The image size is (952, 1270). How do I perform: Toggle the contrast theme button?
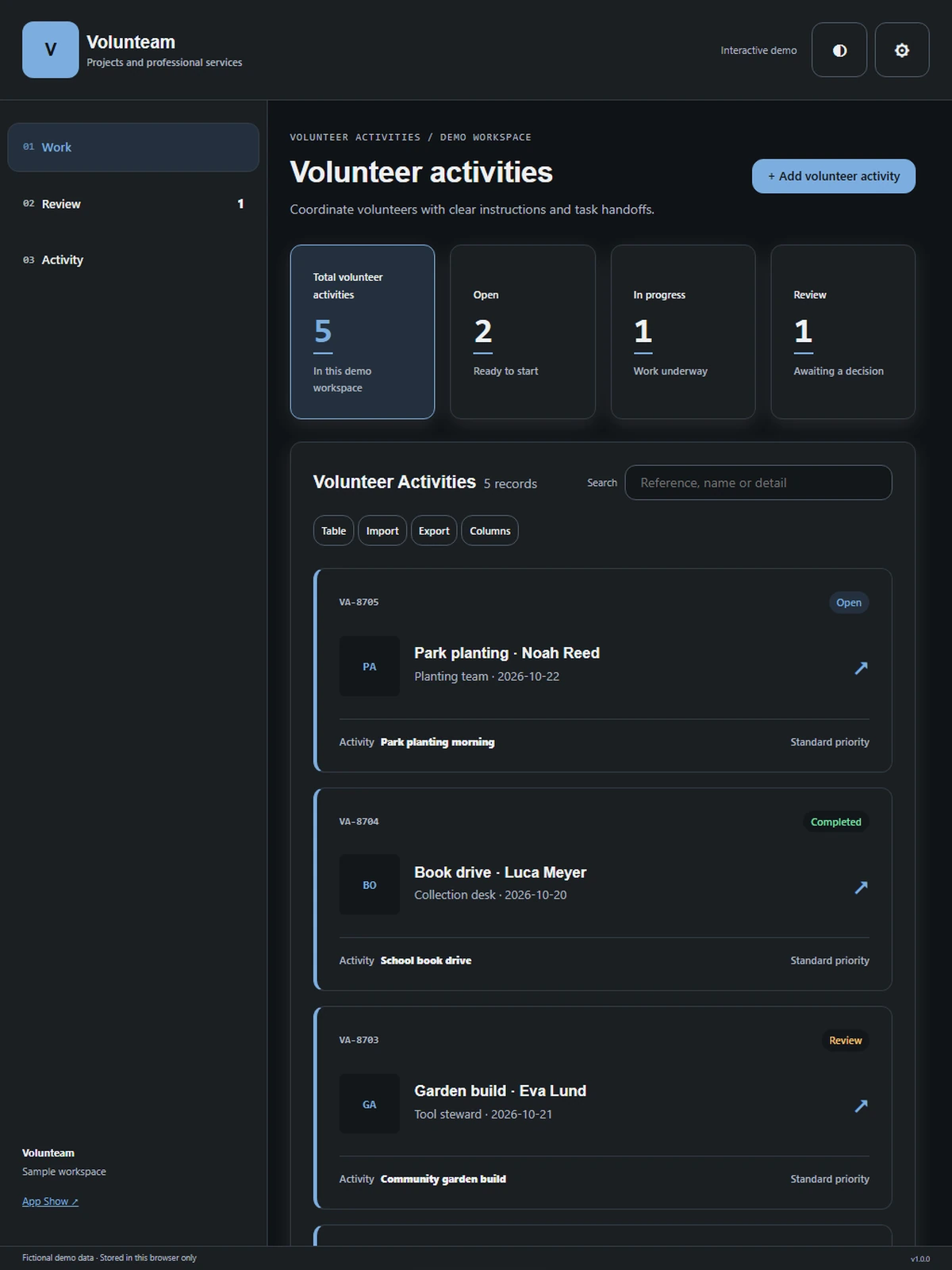pos(839,50)
